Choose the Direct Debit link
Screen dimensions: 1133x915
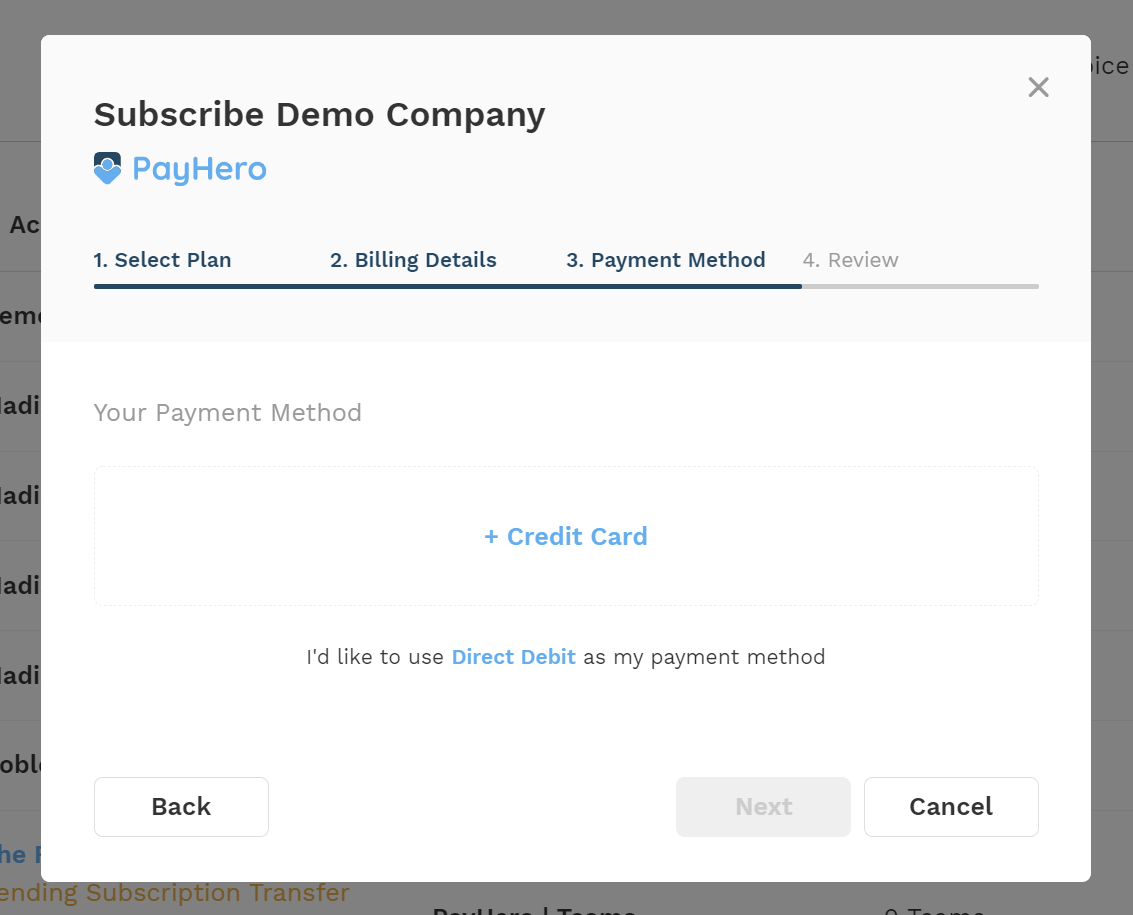click(x=514, y=657)
